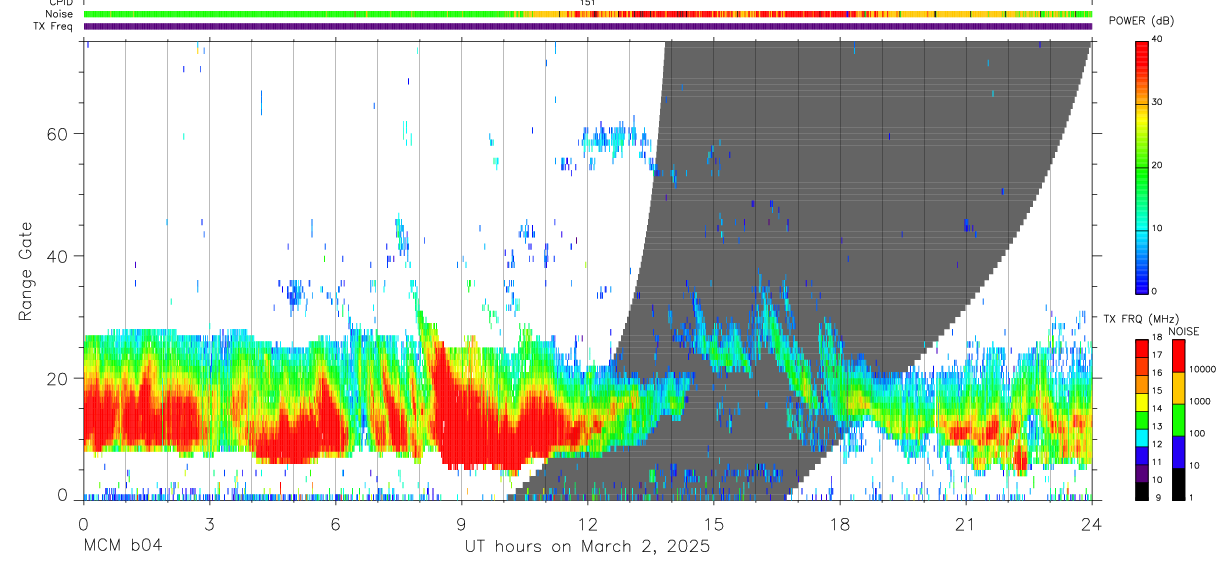
Task: Click the Range Gate axis tick '20'
Action: pos(56,378)
